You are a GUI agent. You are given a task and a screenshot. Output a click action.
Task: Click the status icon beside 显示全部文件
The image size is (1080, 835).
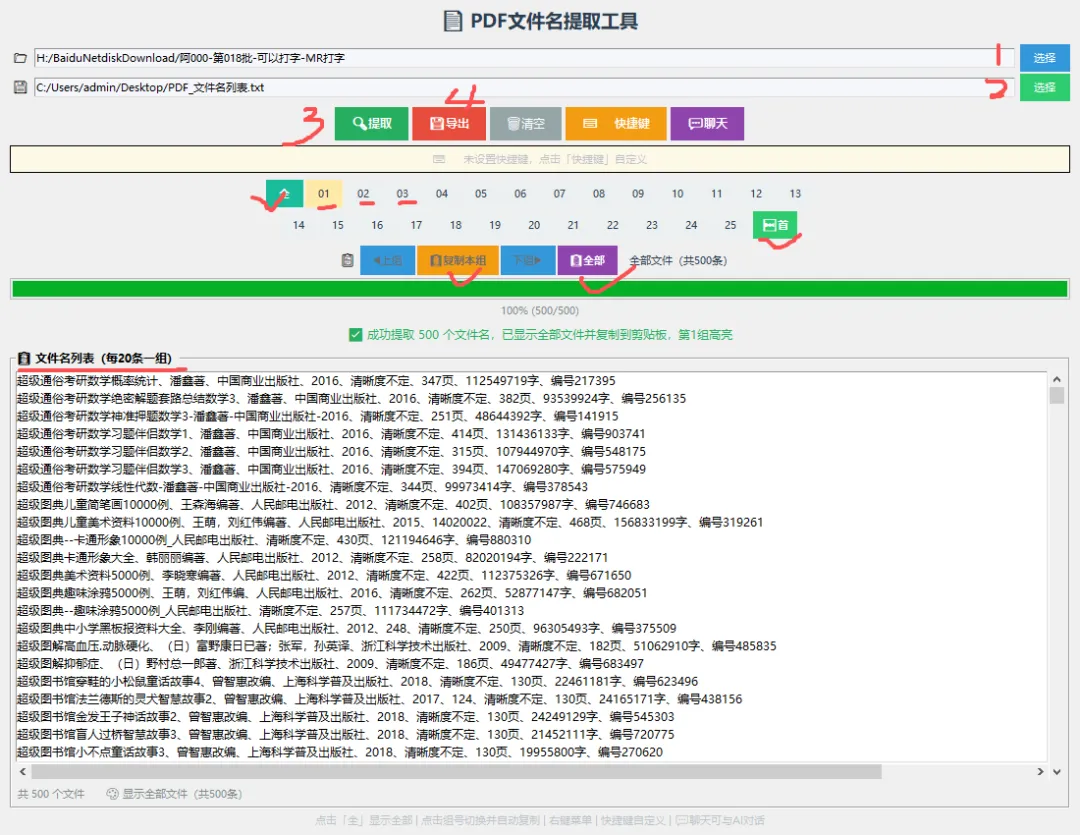[x=112, y=794]
